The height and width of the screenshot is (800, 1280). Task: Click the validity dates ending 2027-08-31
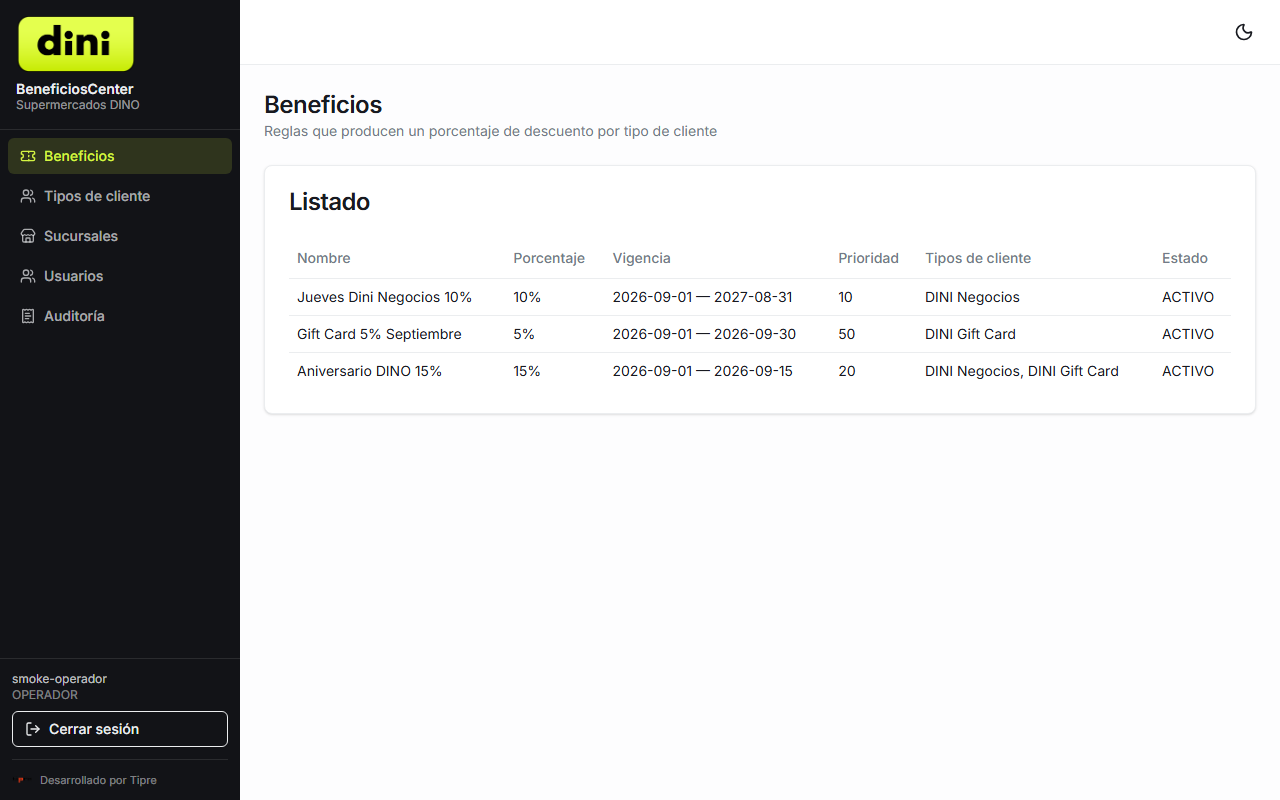pyautogui.click(x=703, y=297)
